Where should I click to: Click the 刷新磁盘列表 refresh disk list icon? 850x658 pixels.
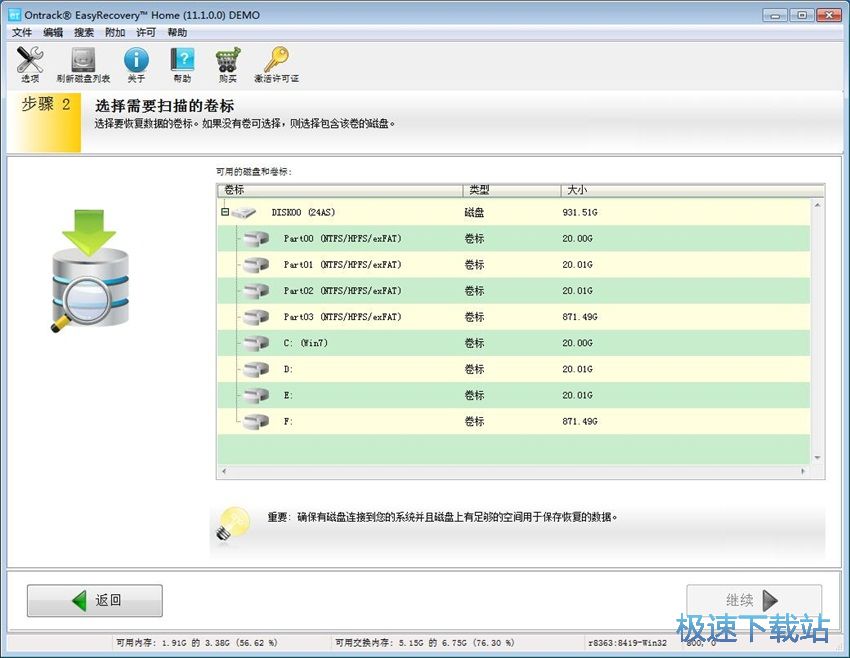pos(83,60)
